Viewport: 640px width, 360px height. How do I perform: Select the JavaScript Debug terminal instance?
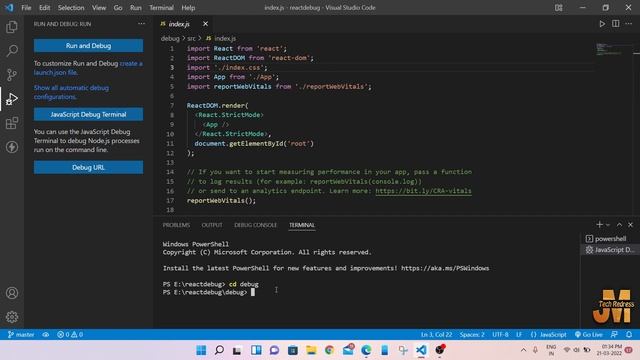(610, 250)
